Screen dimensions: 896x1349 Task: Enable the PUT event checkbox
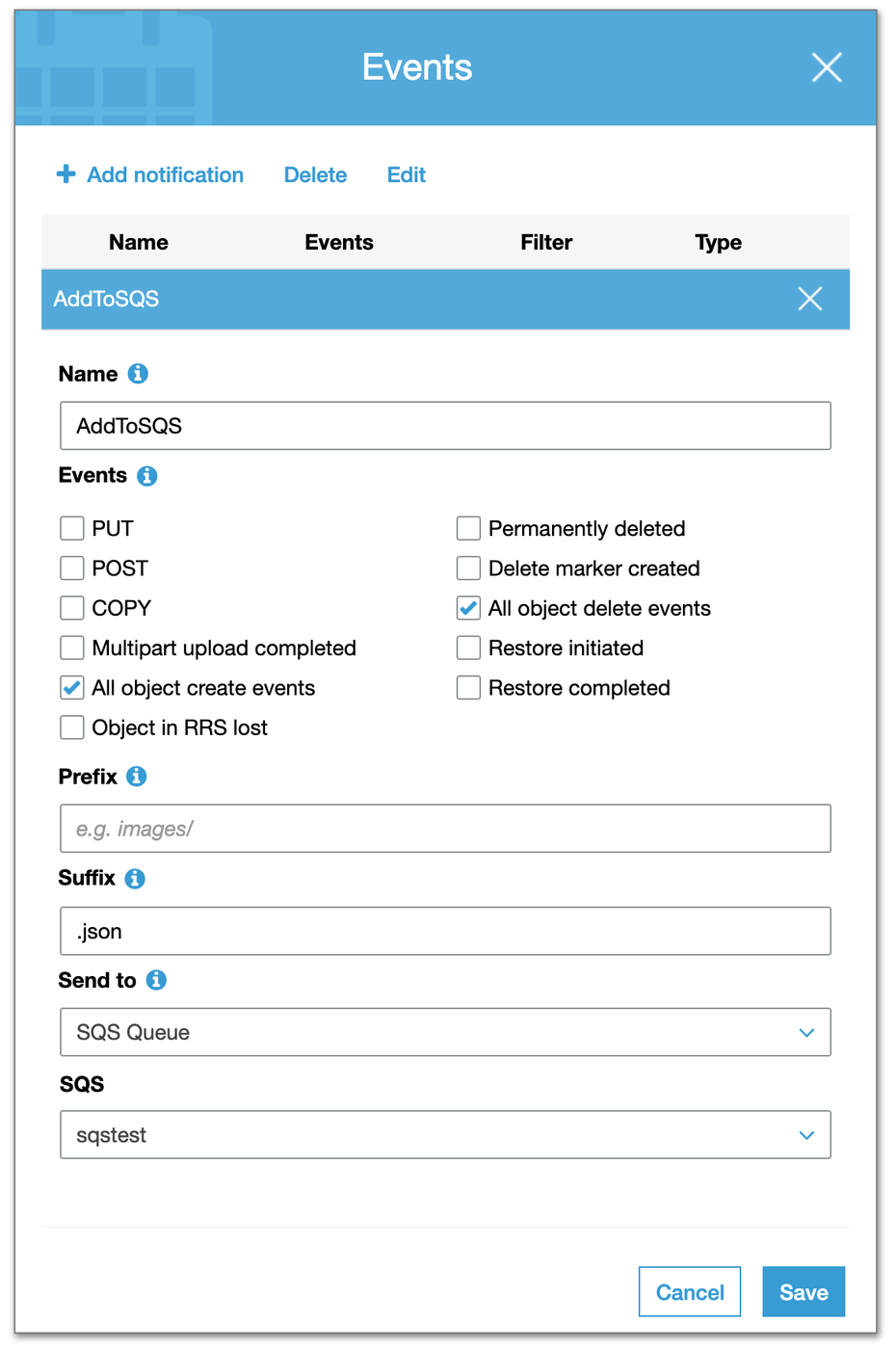pyautogui.click(x=72, y=528)
